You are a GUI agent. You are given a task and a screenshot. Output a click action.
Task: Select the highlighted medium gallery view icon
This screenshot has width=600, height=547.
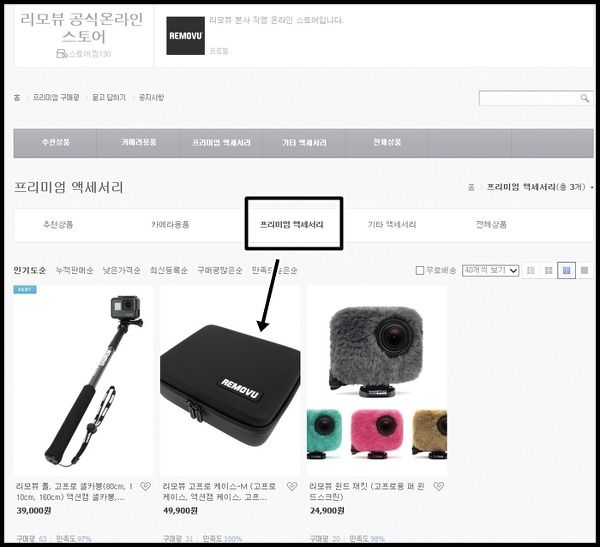pyautogui.click(x=566, y=271)
